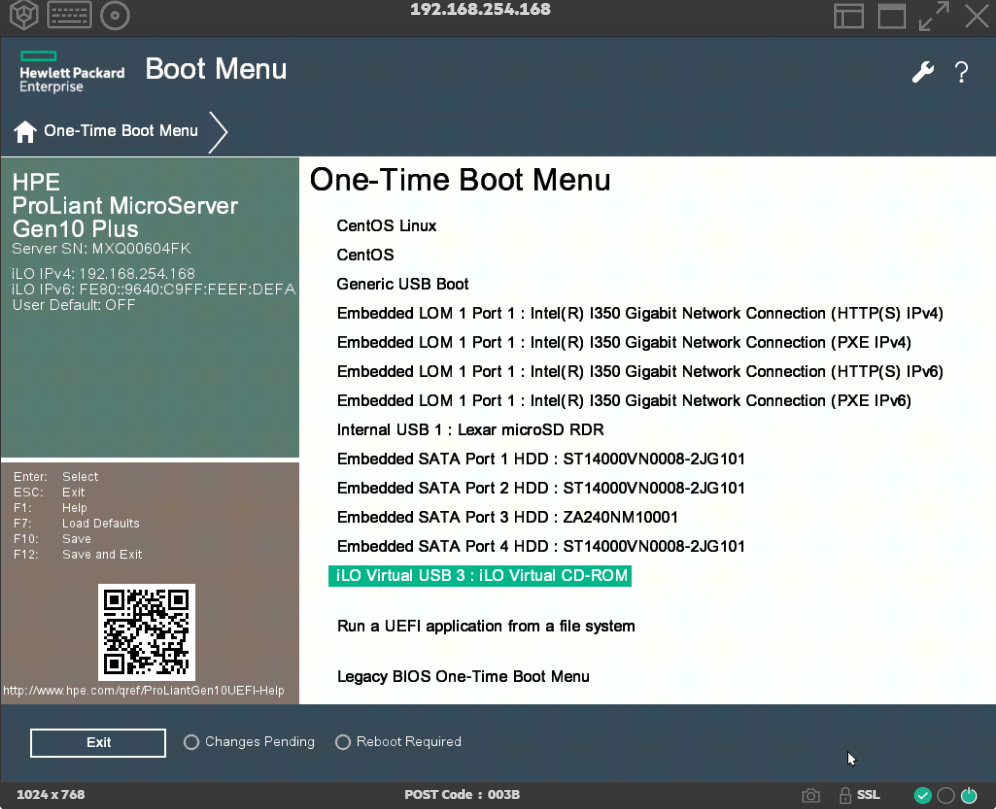This screenshot has width=996, height=809.
Task: Open the virtual media disc menu
Action: coord(116,15)
